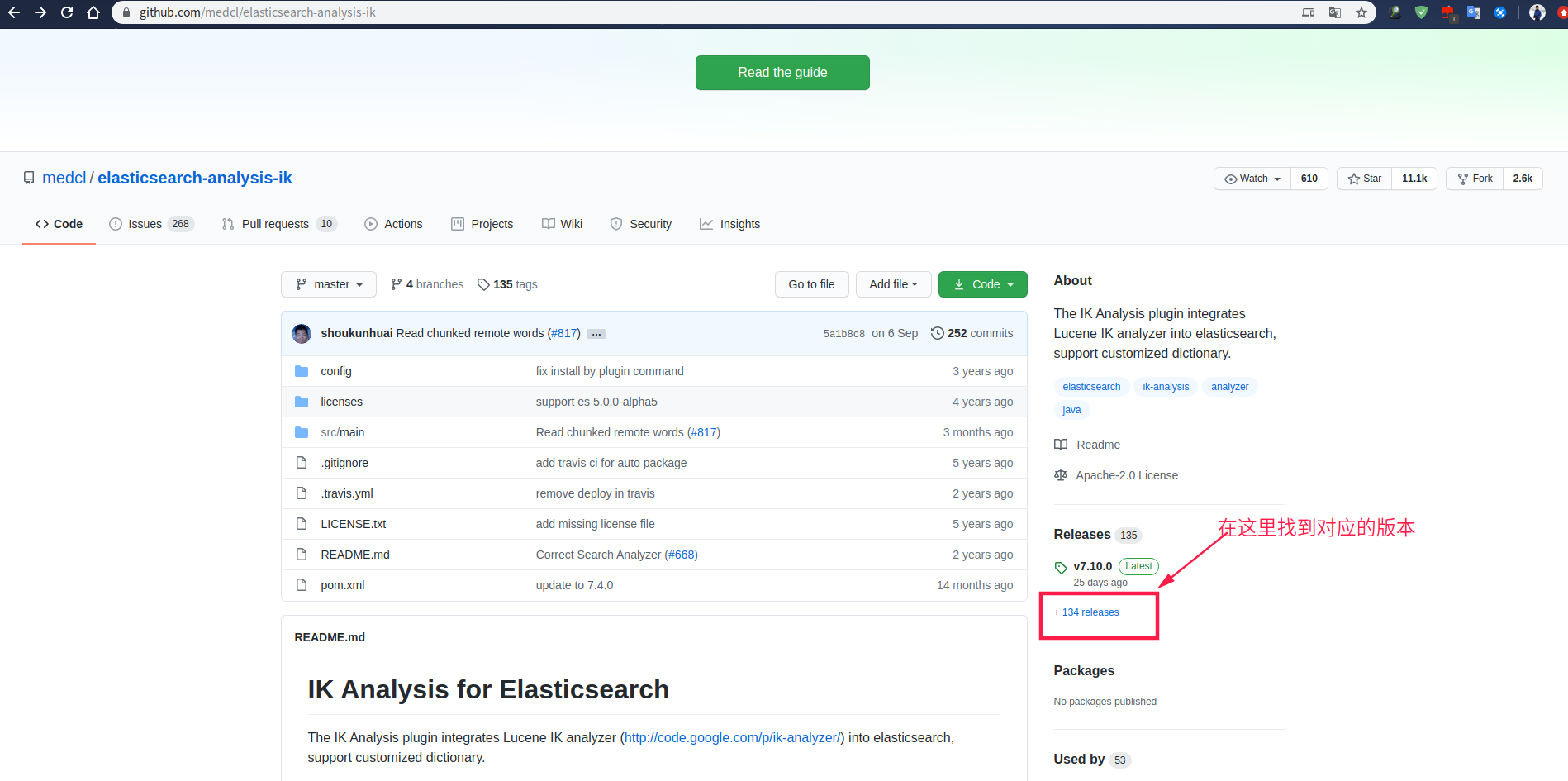The image size is (1568, 781).
Task: Star the repository
Action: pyautogui.click(x=1365, y=179)
